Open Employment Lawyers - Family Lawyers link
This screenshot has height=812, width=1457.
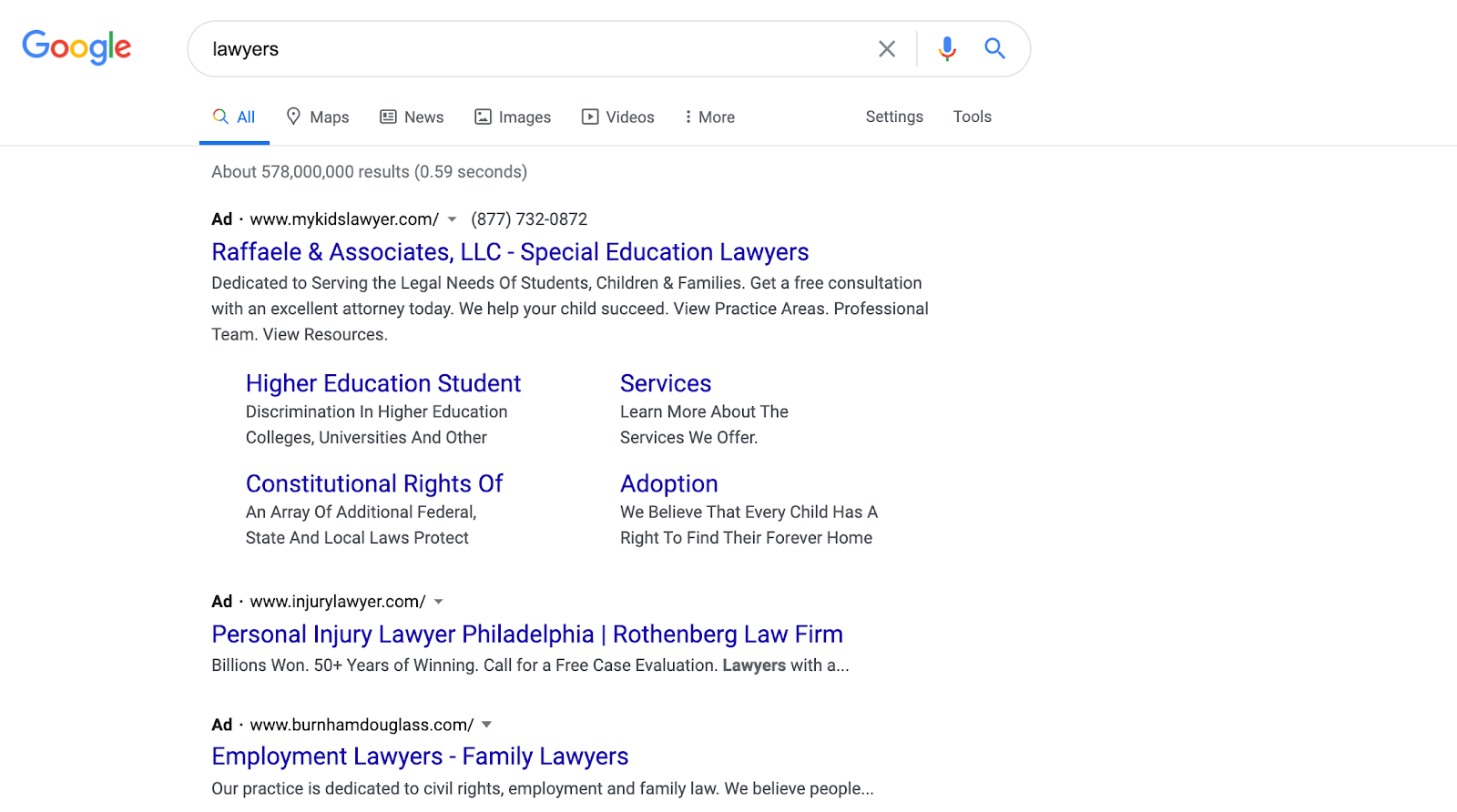(x=420, y=756)
